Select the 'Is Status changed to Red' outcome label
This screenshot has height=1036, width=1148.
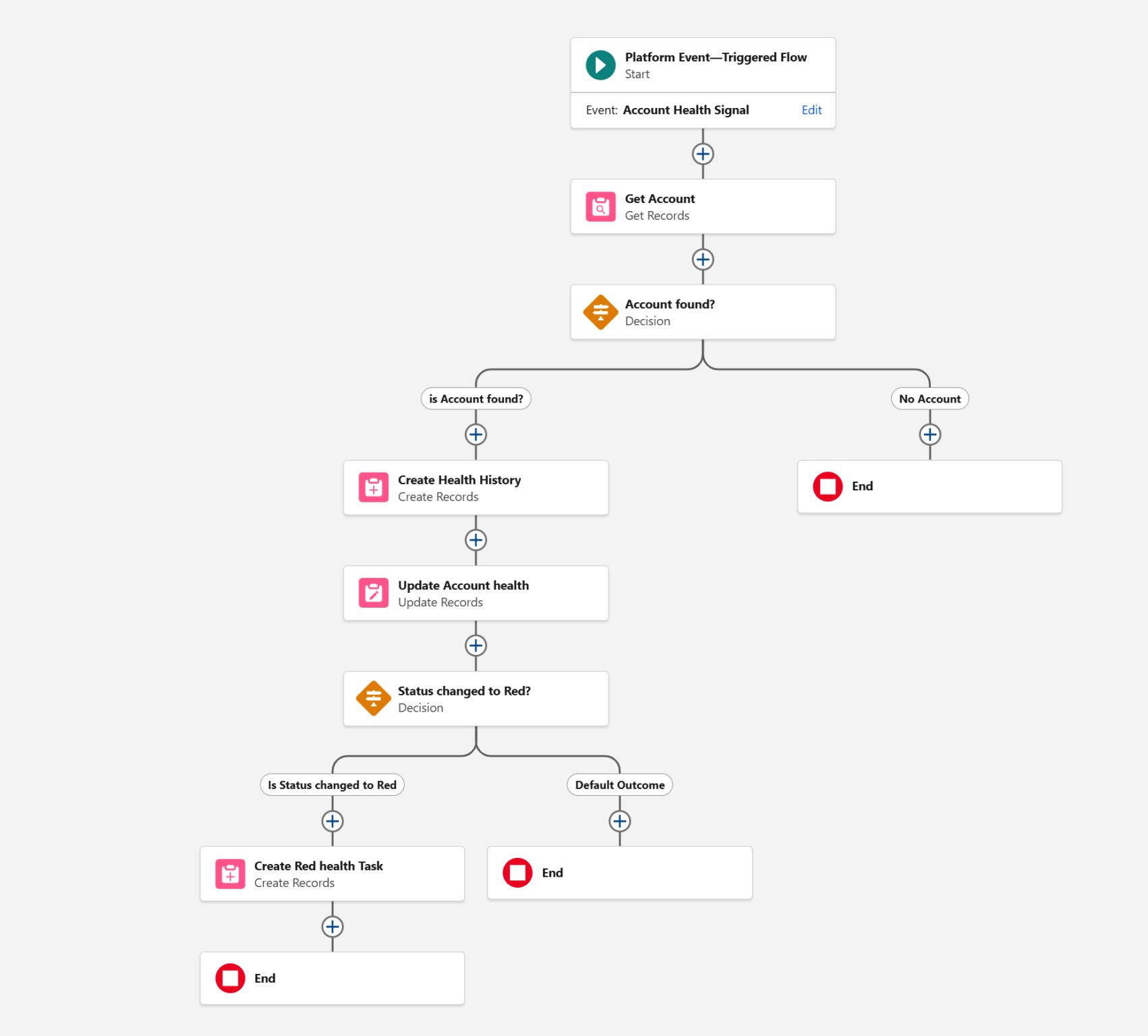[332, 785]
